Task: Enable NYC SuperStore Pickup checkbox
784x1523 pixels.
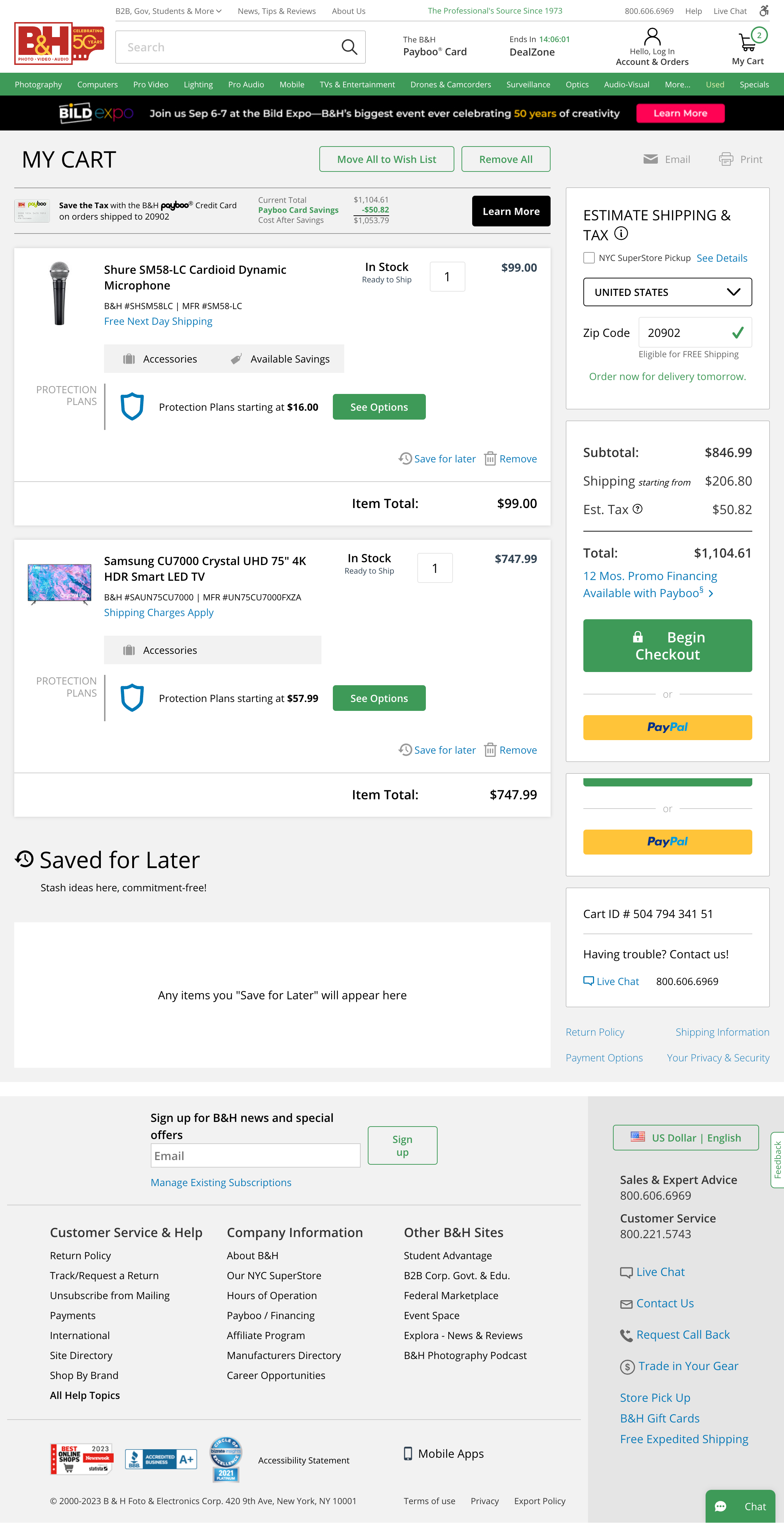Action: click(x=589, y=258)
